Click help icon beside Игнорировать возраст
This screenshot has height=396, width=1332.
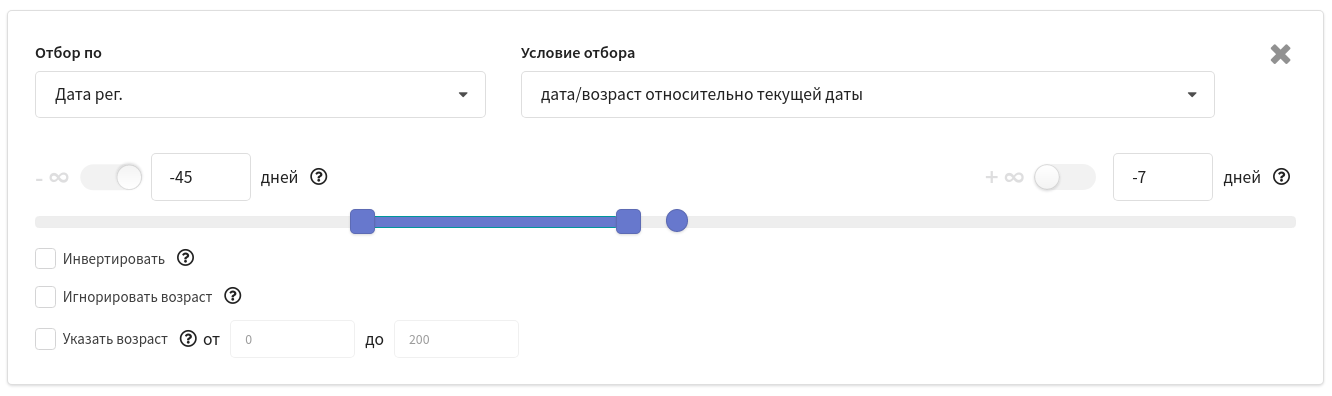click(x=233, y=296)
